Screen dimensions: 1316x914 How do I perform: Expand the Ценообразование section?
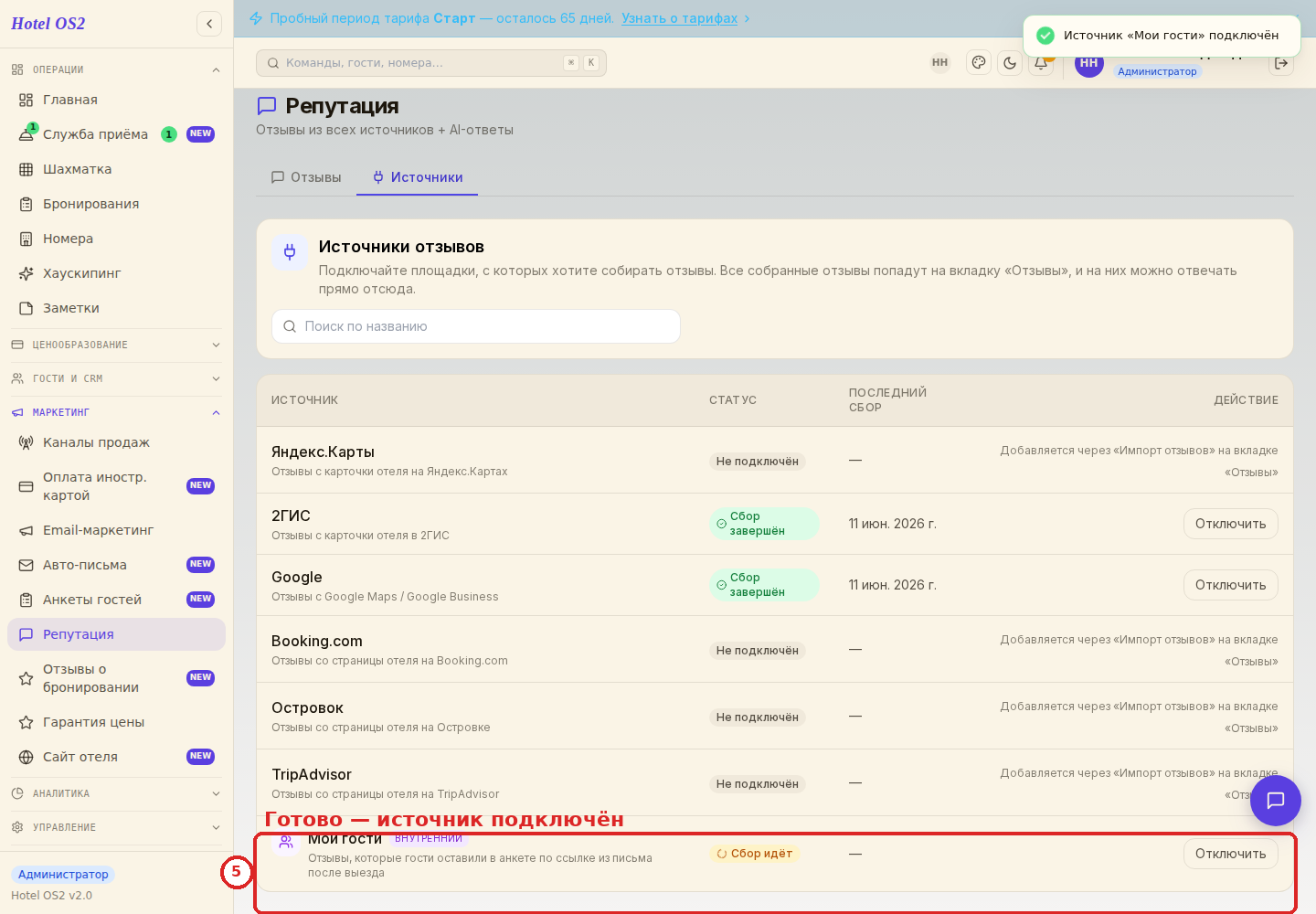116,345
